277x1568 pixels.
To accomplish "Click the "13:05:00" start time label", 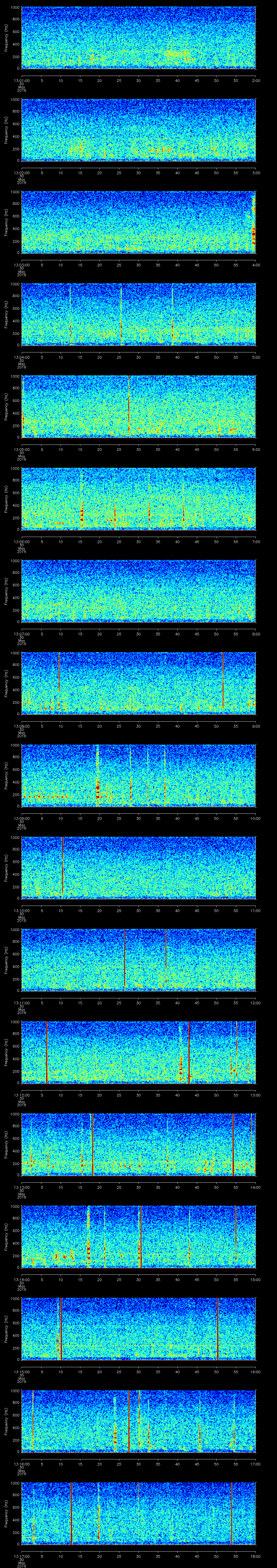I will coord(22,449).
